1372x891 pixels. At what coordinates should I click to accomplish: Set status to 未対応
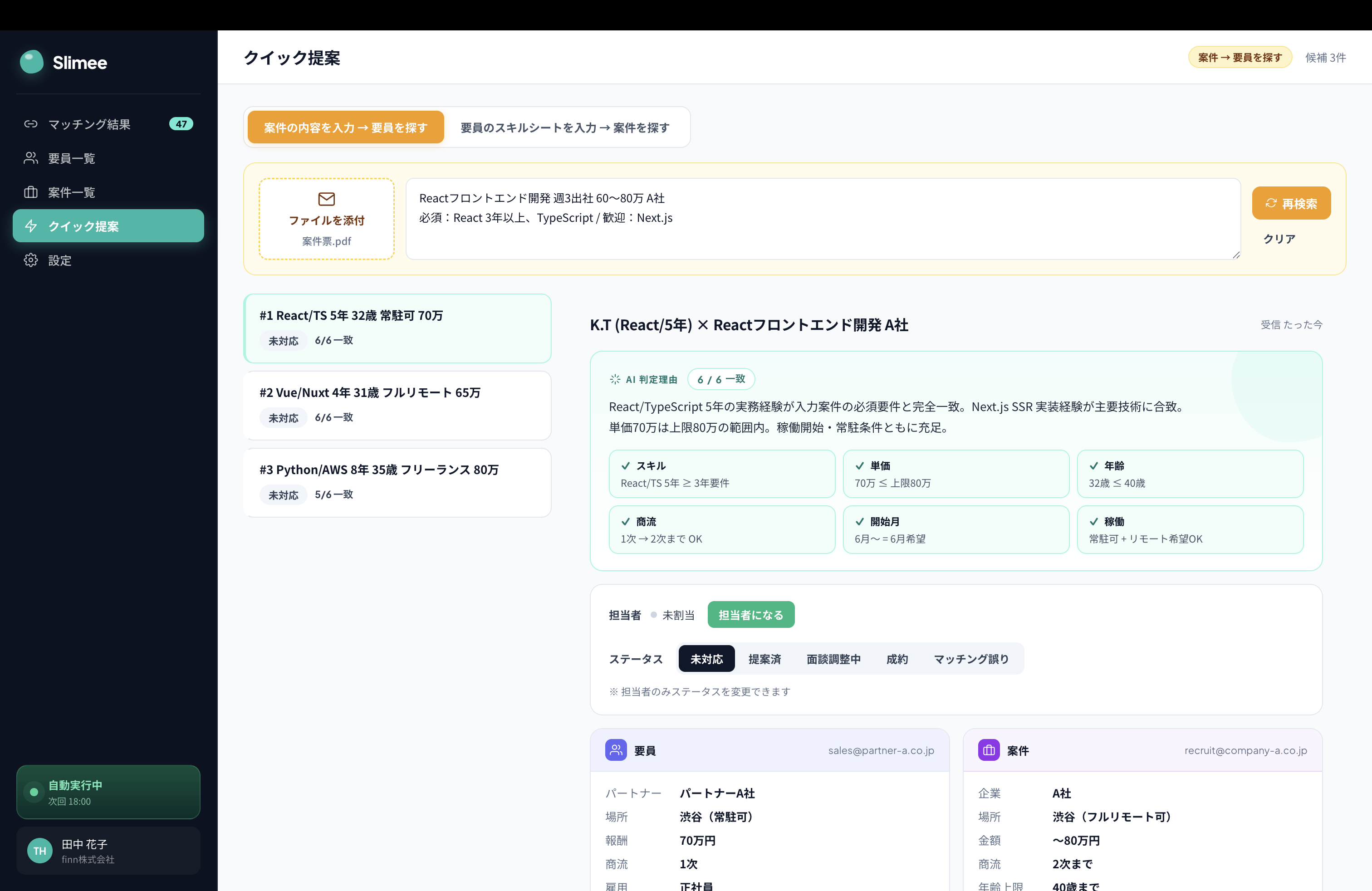click(706, 659)
